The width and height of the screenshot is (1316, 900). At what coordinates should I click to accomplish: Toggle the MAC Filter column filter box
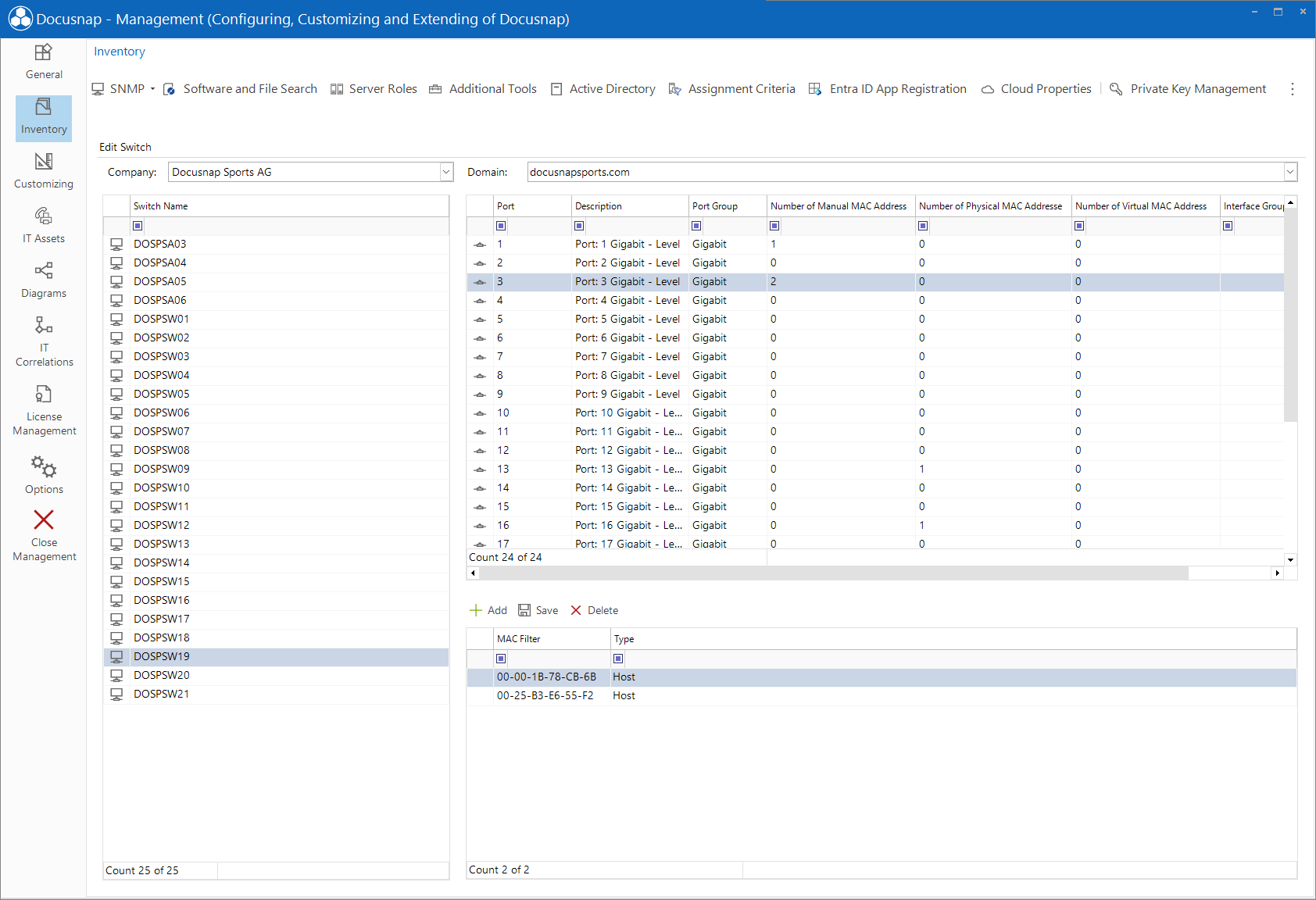pyautogui.click(x=501, y=659)
